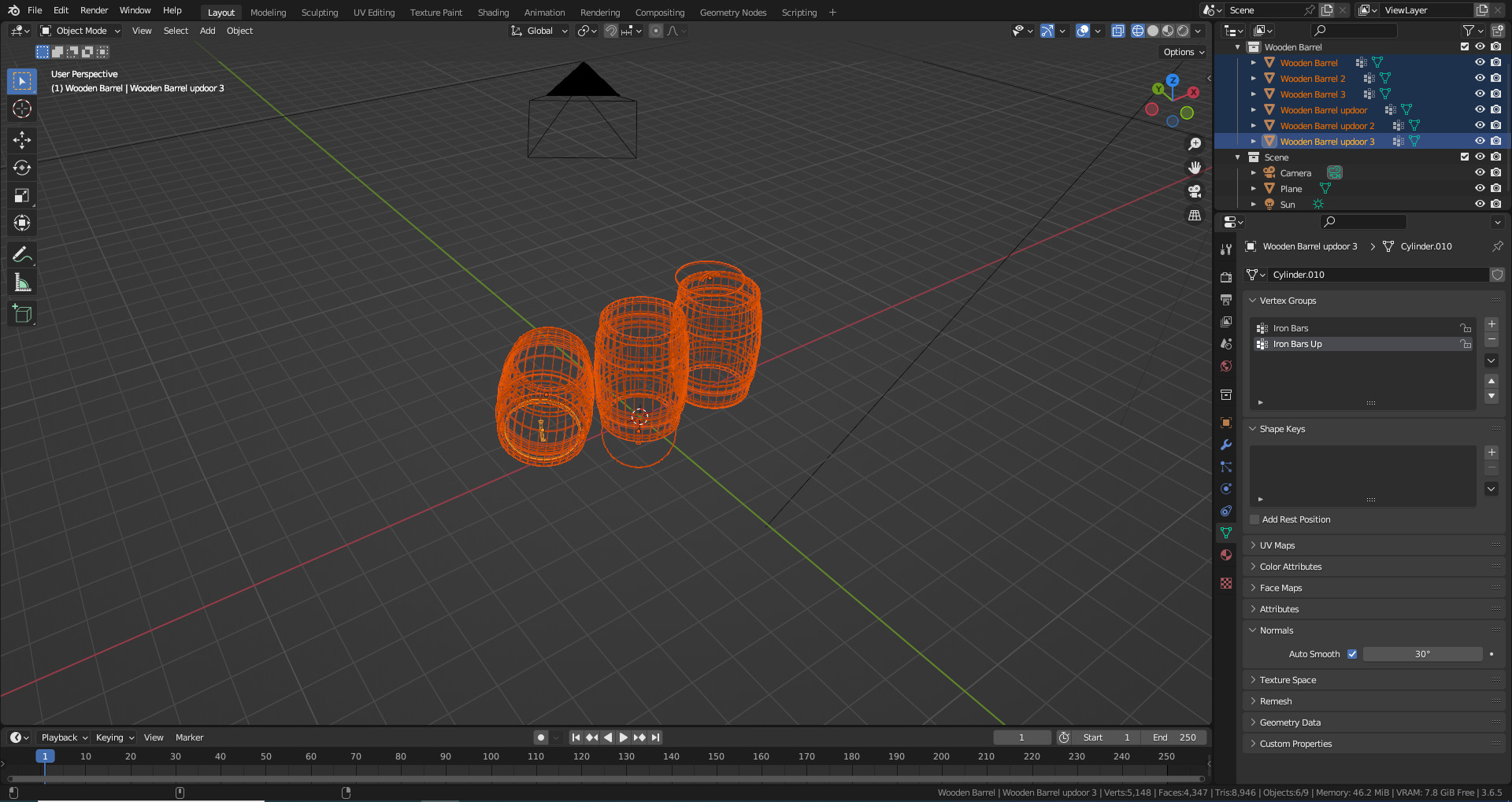Toggle Auto Smooth checkbox

1352,654
